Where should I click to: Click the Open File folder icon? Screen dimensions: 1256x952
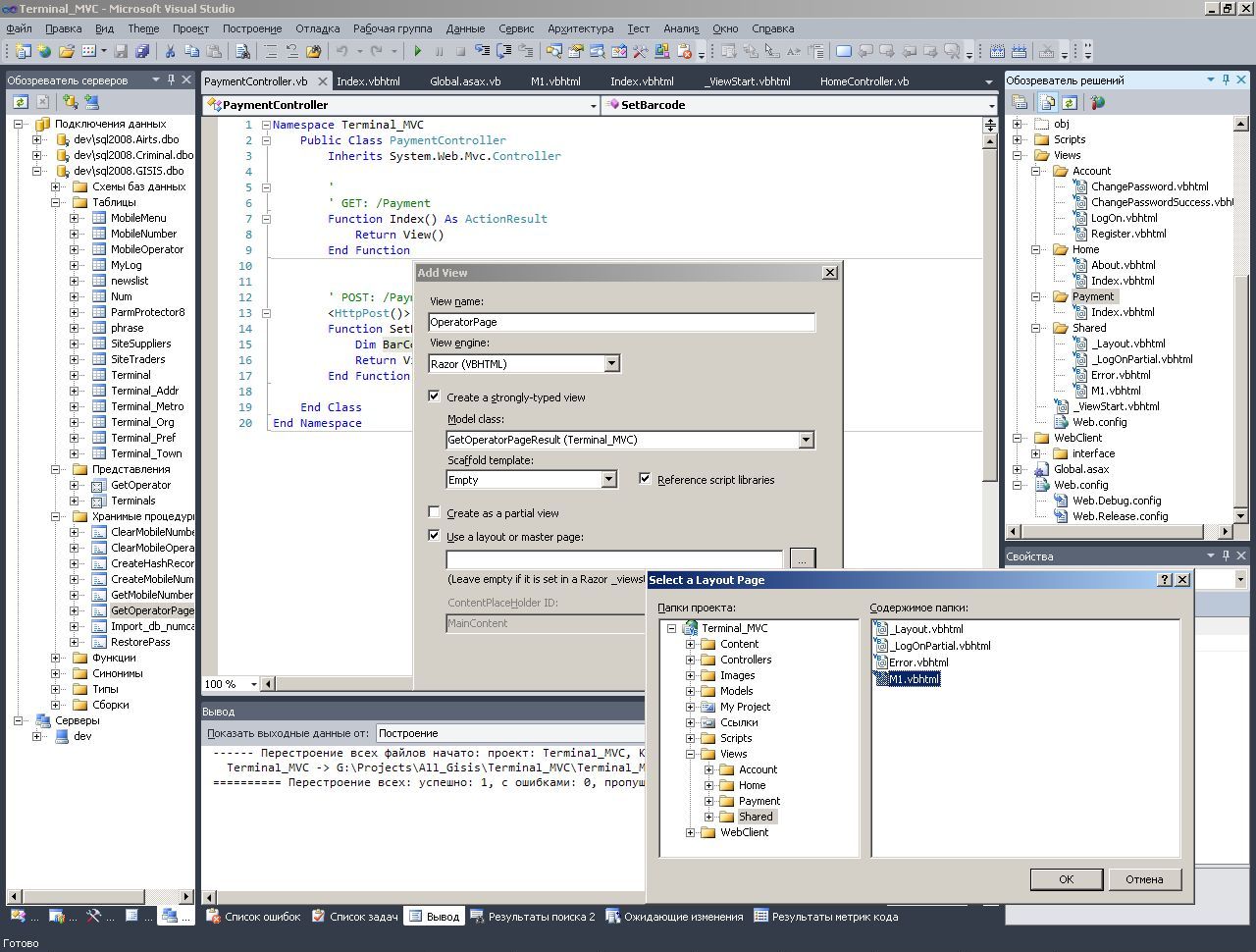67,51
